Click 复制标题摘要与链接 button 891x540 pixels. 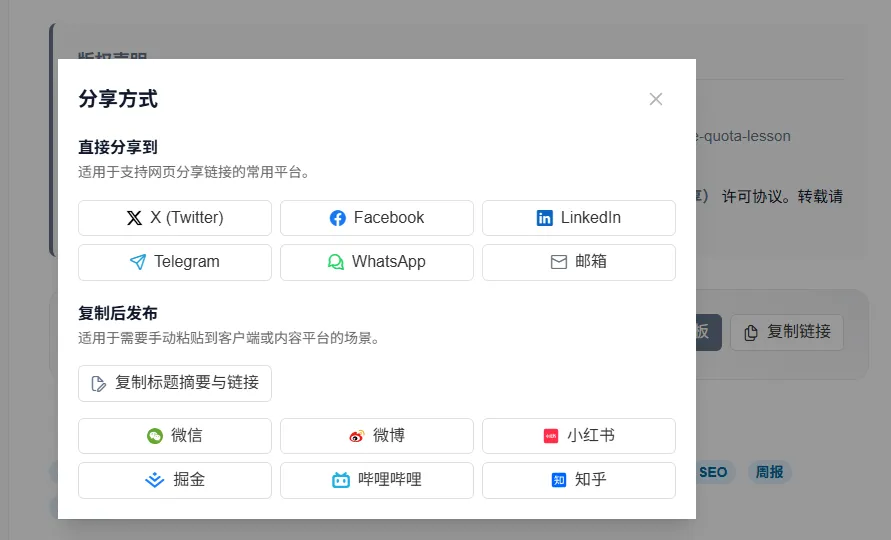click(174, 383)
